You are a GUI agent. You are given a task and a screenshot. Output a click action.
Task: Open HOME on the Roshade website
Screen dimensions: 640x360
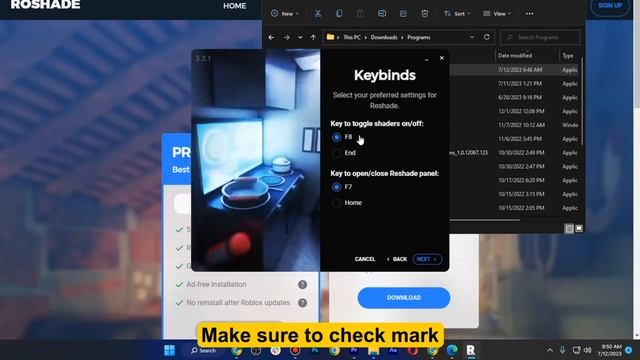point(235,6)
